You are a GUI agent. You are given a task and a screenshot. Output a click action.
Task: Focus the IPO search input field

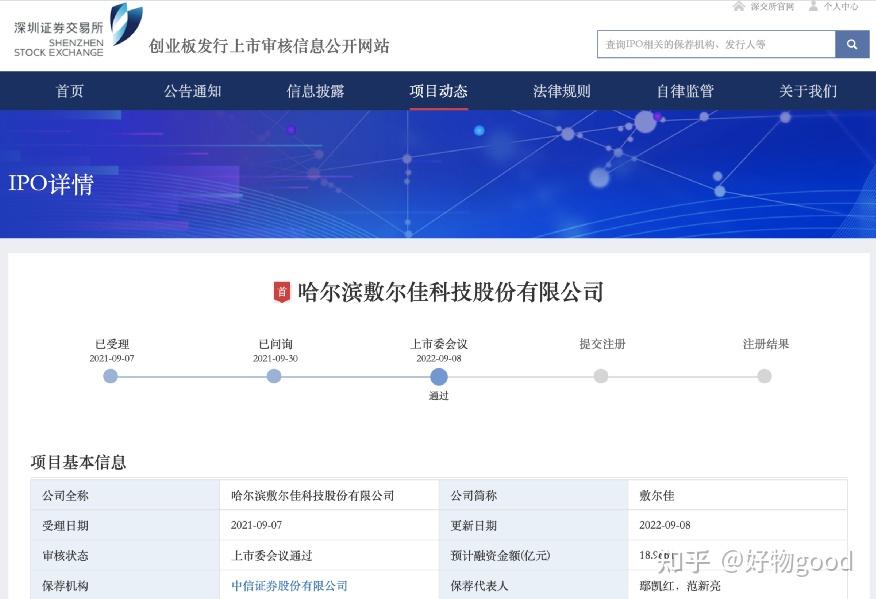coord(716,44)
